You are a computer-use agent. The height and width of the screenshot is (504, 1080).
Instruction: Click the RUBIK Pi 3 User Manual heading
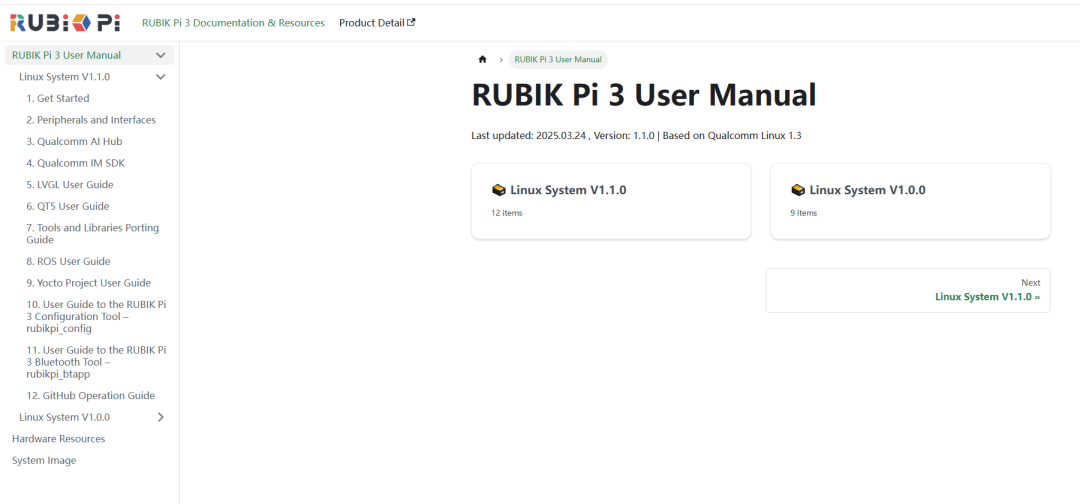(x=644, y=95)
